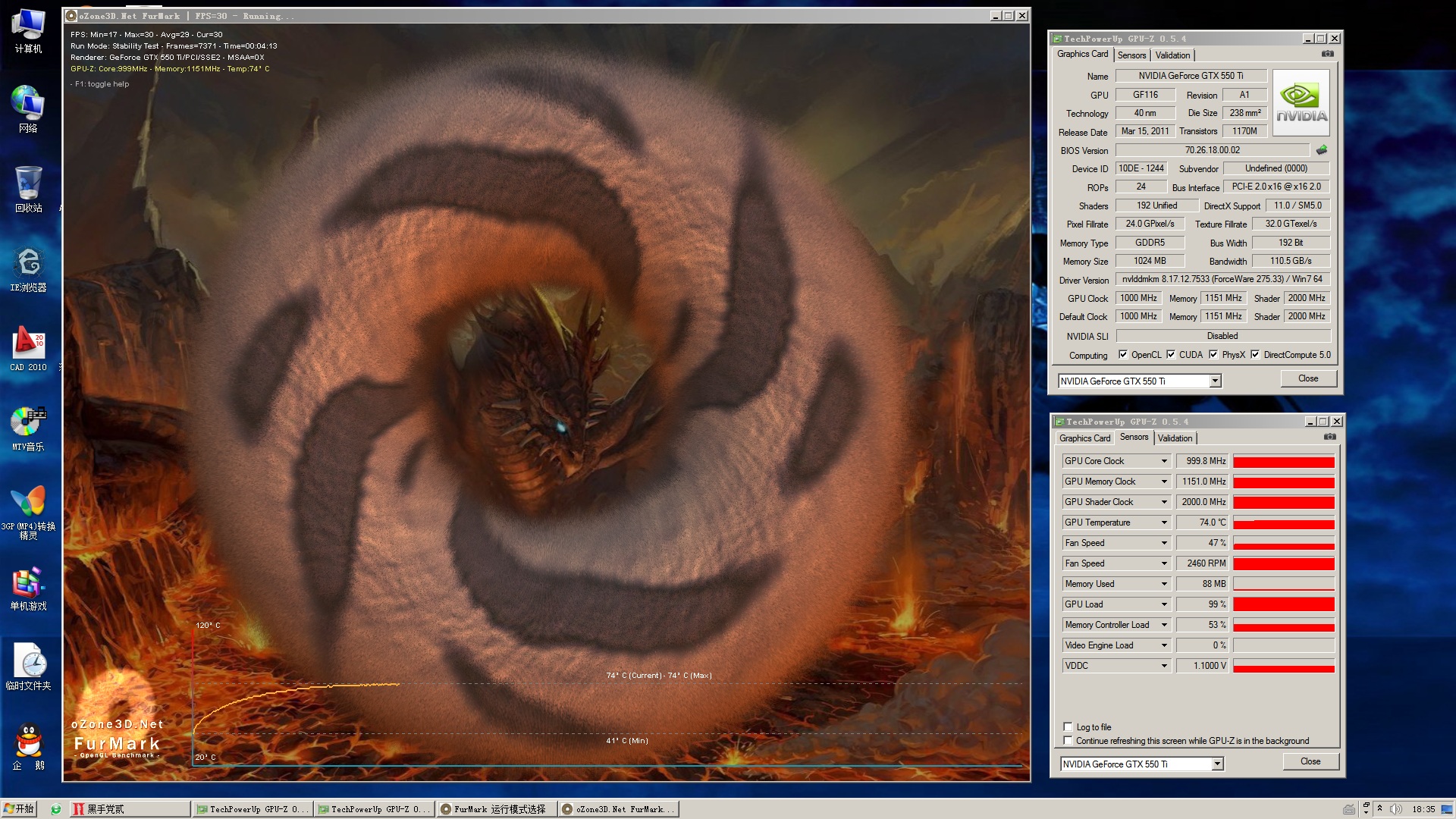This screenshot has height=819, width=1456.
Task: Switch to 黑手党贰 taskbar item
Action: click(x=130, y=809)
